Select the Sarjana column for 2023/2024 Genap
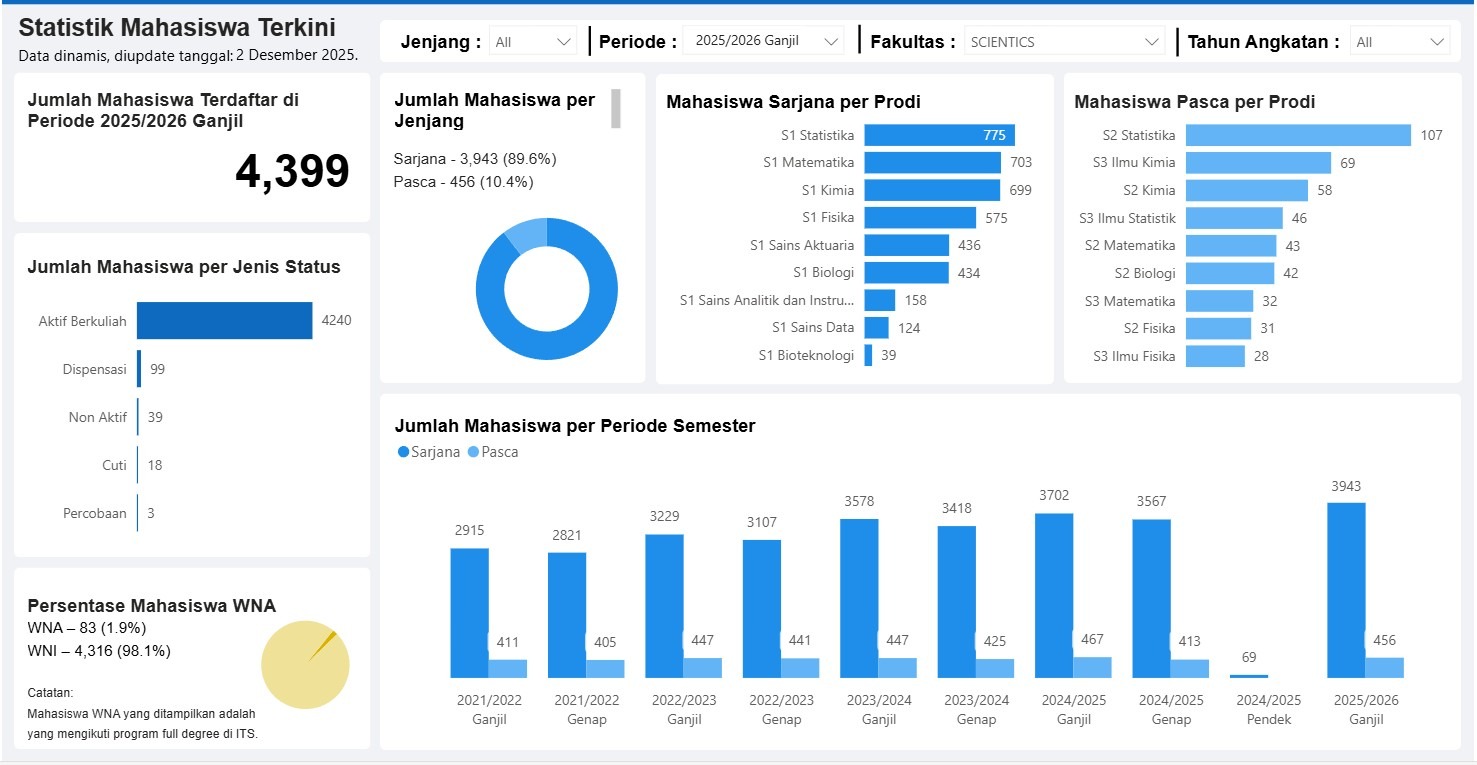The image size is (1477, 765). tap(957, 602)
